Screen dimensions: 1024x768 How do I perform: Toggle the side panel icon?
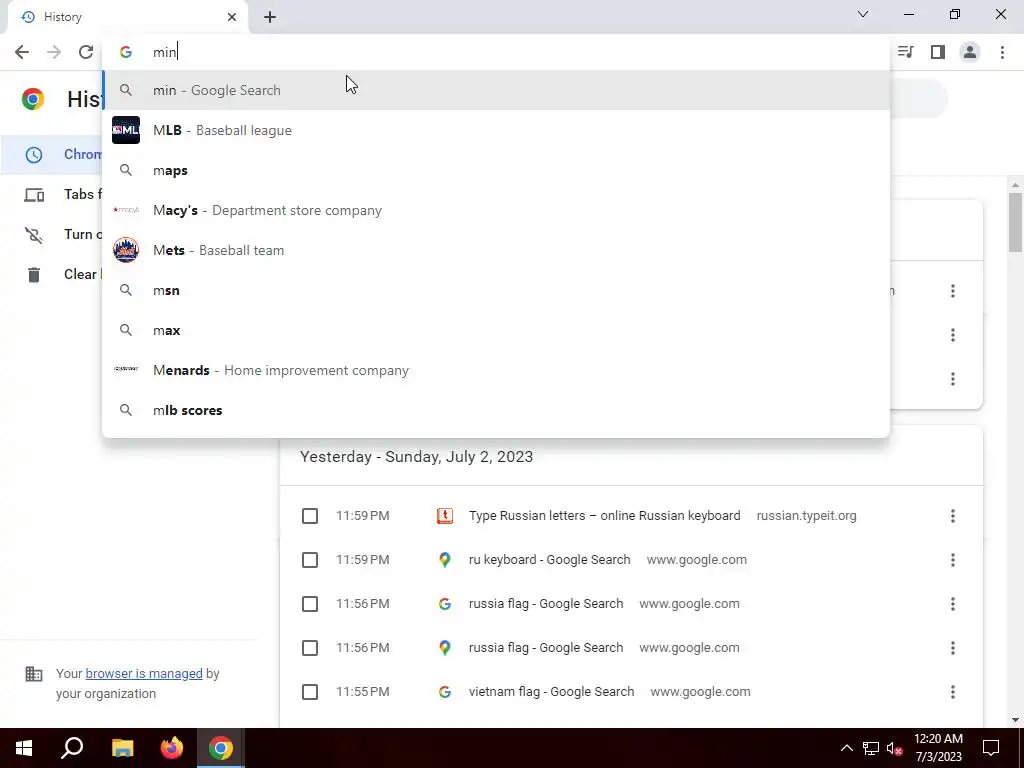[x=938, y=52]
